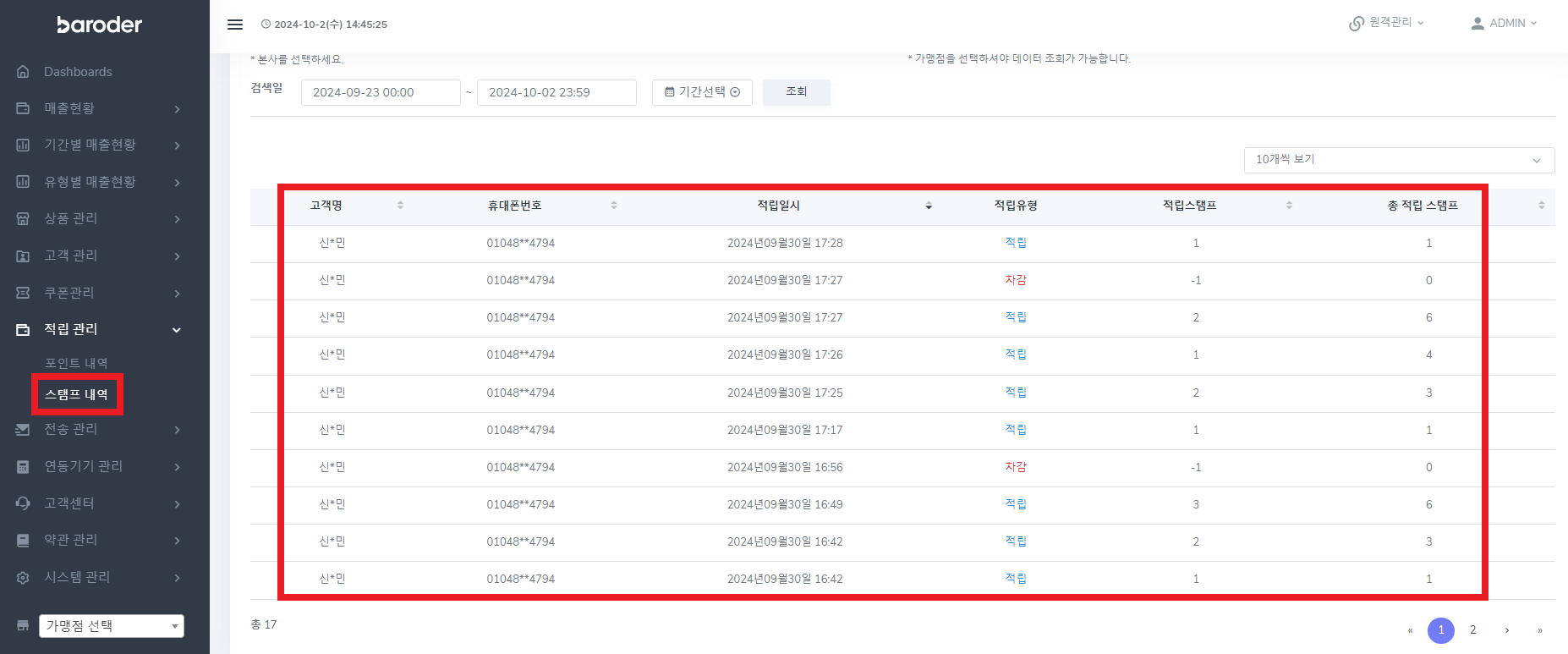Click the 쿠폰관리 ticket icon

[23, 293]
